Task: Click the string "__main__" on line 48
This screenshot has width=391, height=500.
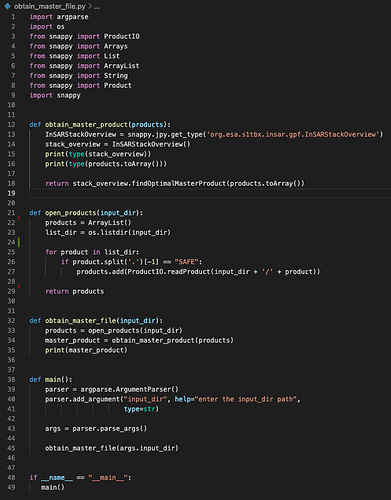Action: pyautogui.click(x=108, y=478)
